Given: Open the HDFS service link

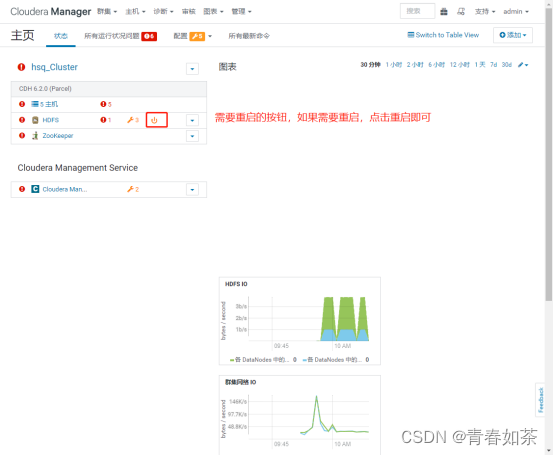Looking at the screenshot, I should [50, 120].
